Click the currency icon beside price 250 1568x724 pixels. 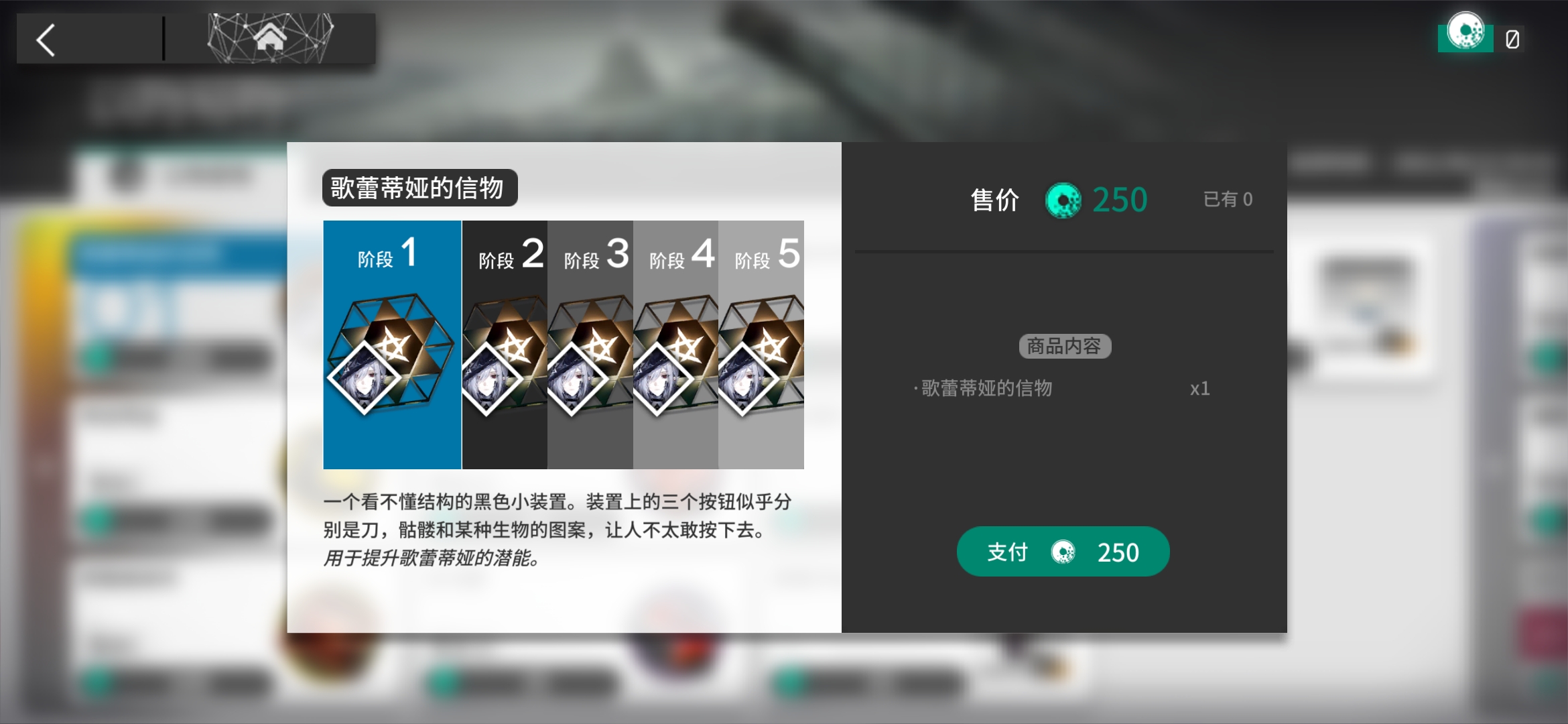(1063, 200)
